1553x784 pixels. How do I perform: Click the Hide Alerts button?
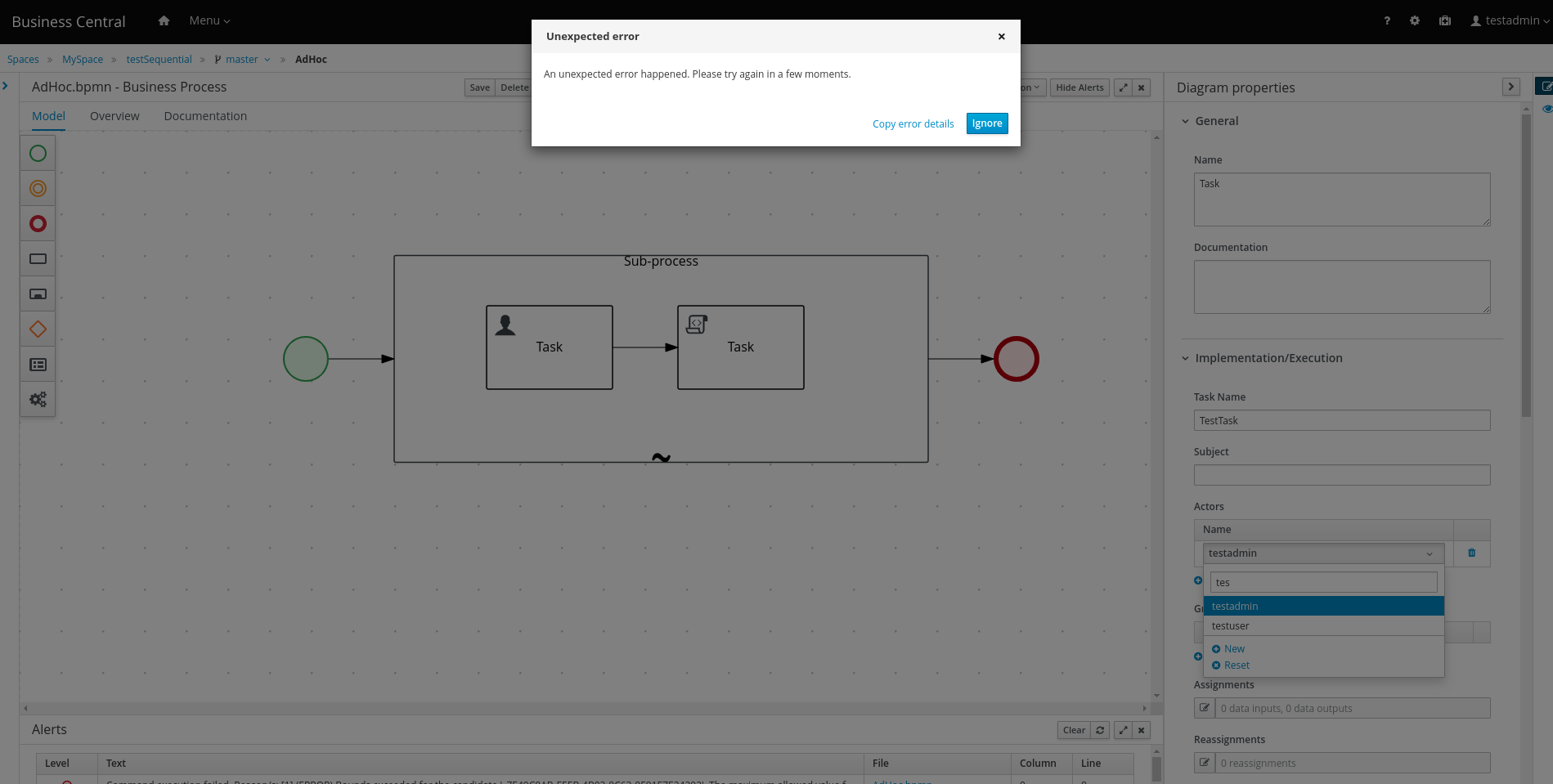point(1079,87)
